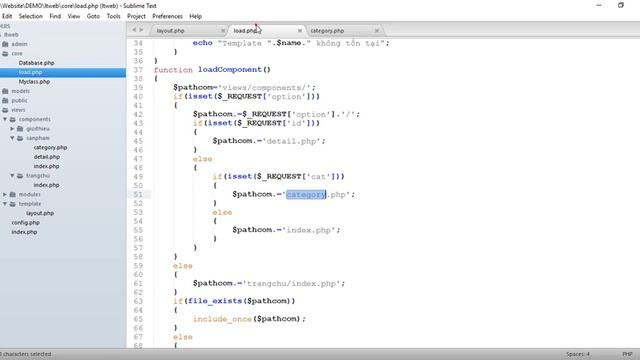Open the View menu
640x360 pixels.
click(74, 16)
